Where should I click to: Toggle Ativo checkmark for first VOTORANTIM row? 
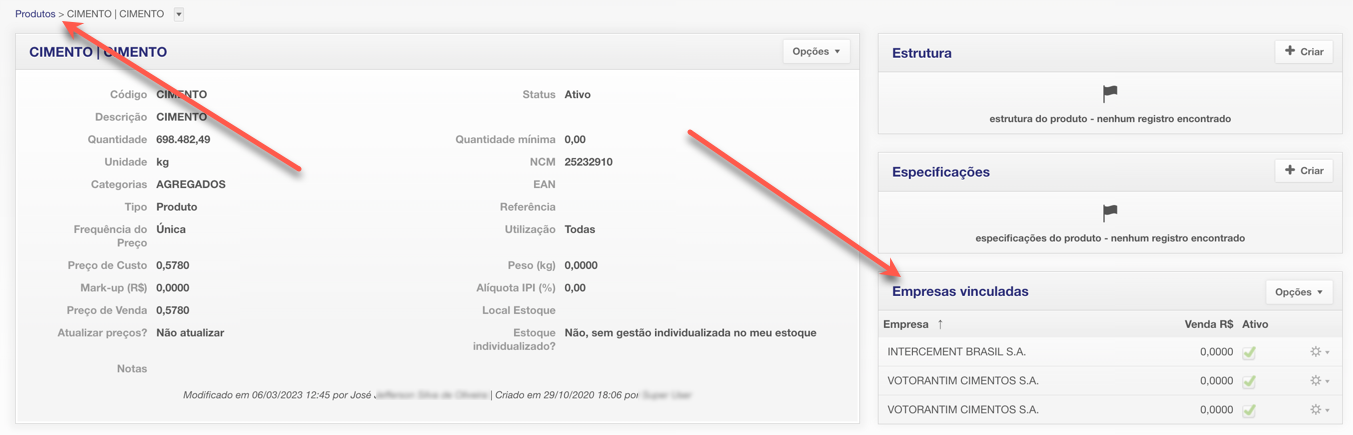1249,381
